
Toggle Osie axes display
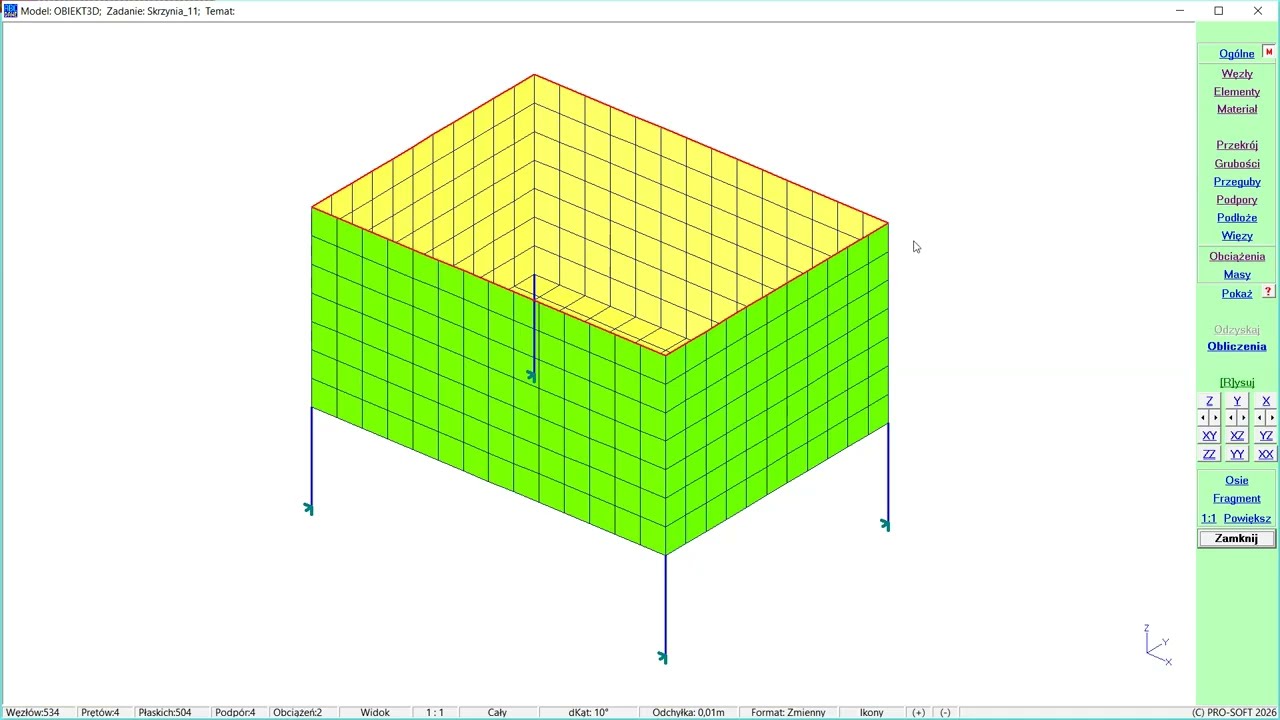click(1237, 480)
